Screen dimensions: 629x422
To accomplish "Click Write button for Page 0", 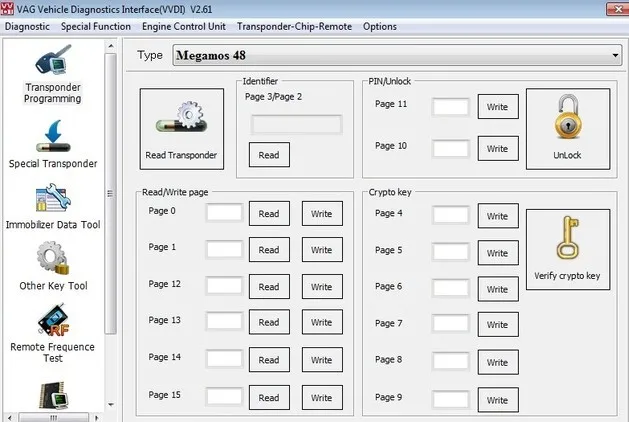I will (322, 213).
